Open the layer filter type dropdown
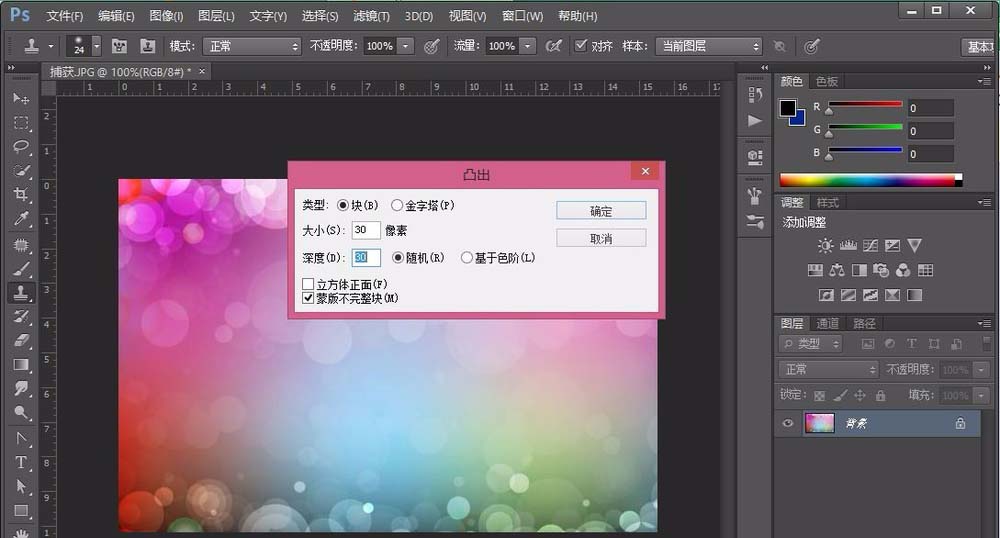The height and width of the screenshot is (538, 1000). (811, 344)
